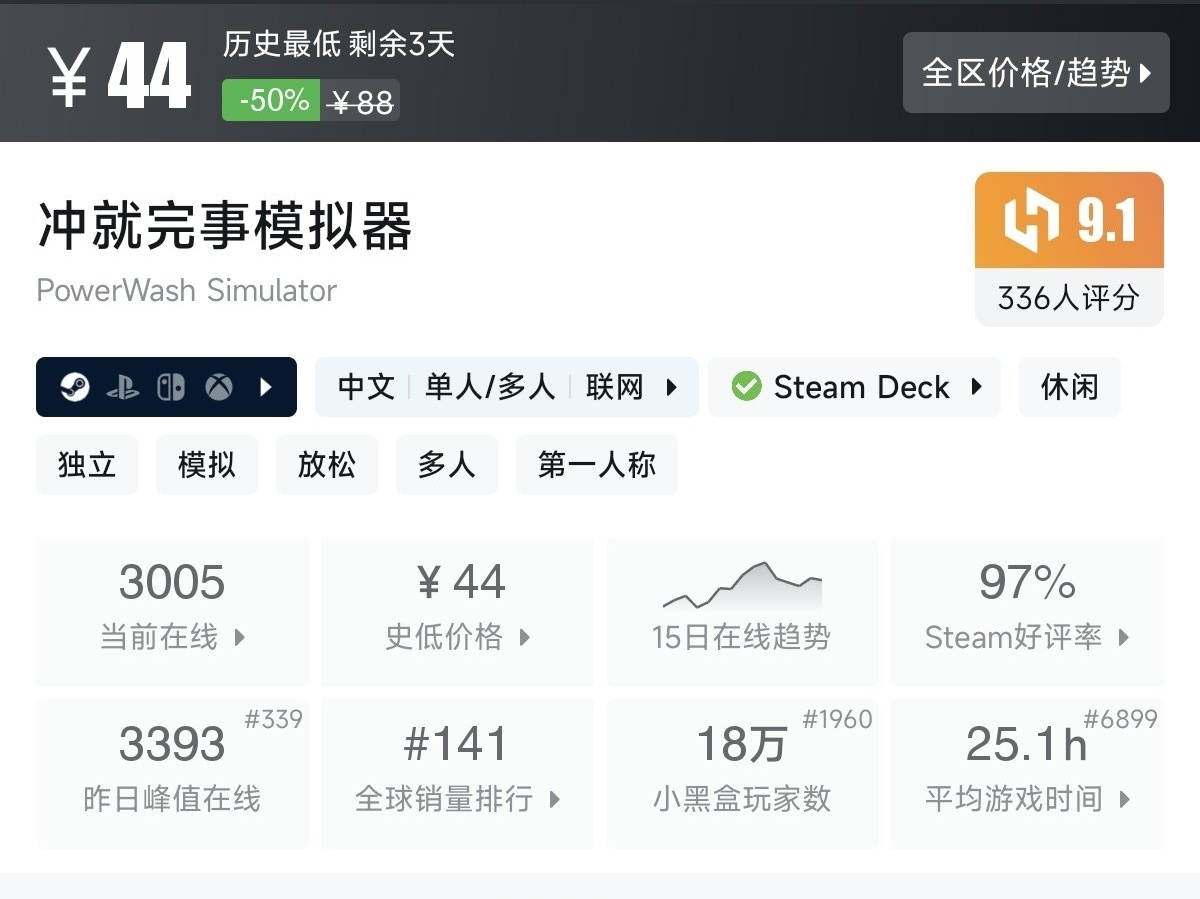Expand the language and multiplayer info arrow
This screenshot has width=1200, height=899.
672,387
